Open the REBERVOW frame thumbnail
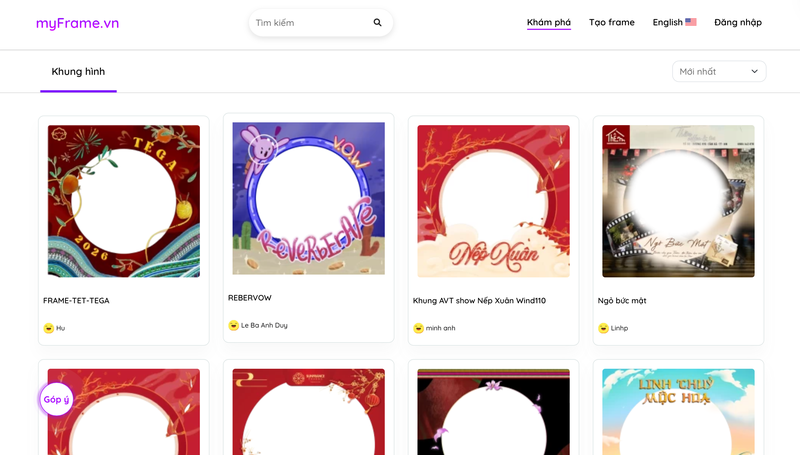 pyautogui.click(x=309, y=198)
